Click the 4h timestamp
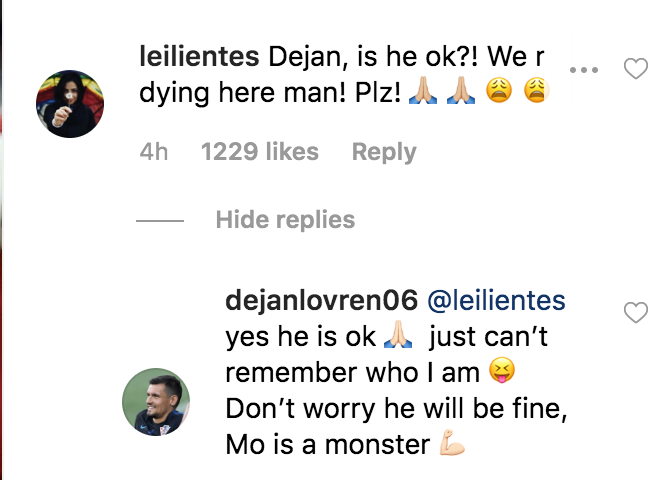Image resolution: width=658 pixels, height=480 pixels. (153, 152)
